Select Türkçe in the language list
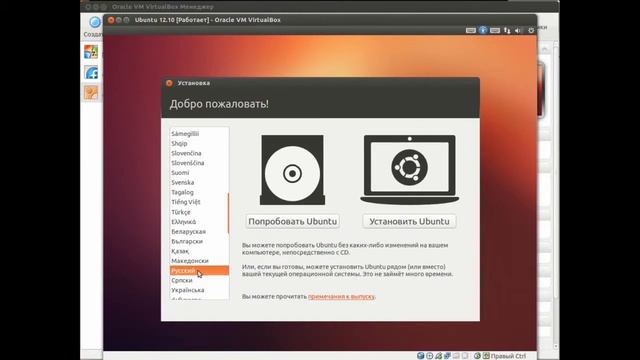This screenshot has width=640, height=360. click(199, 212)
